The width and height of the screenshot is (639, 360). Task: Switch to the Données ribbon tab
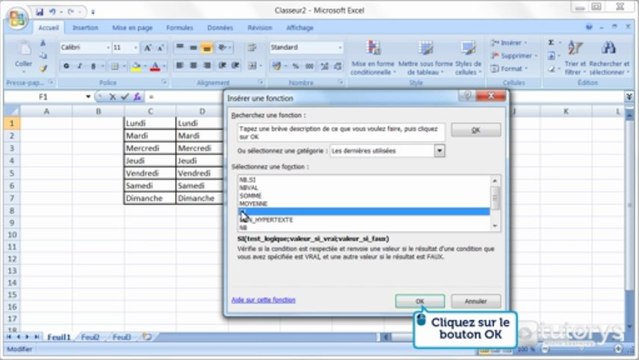220,28
